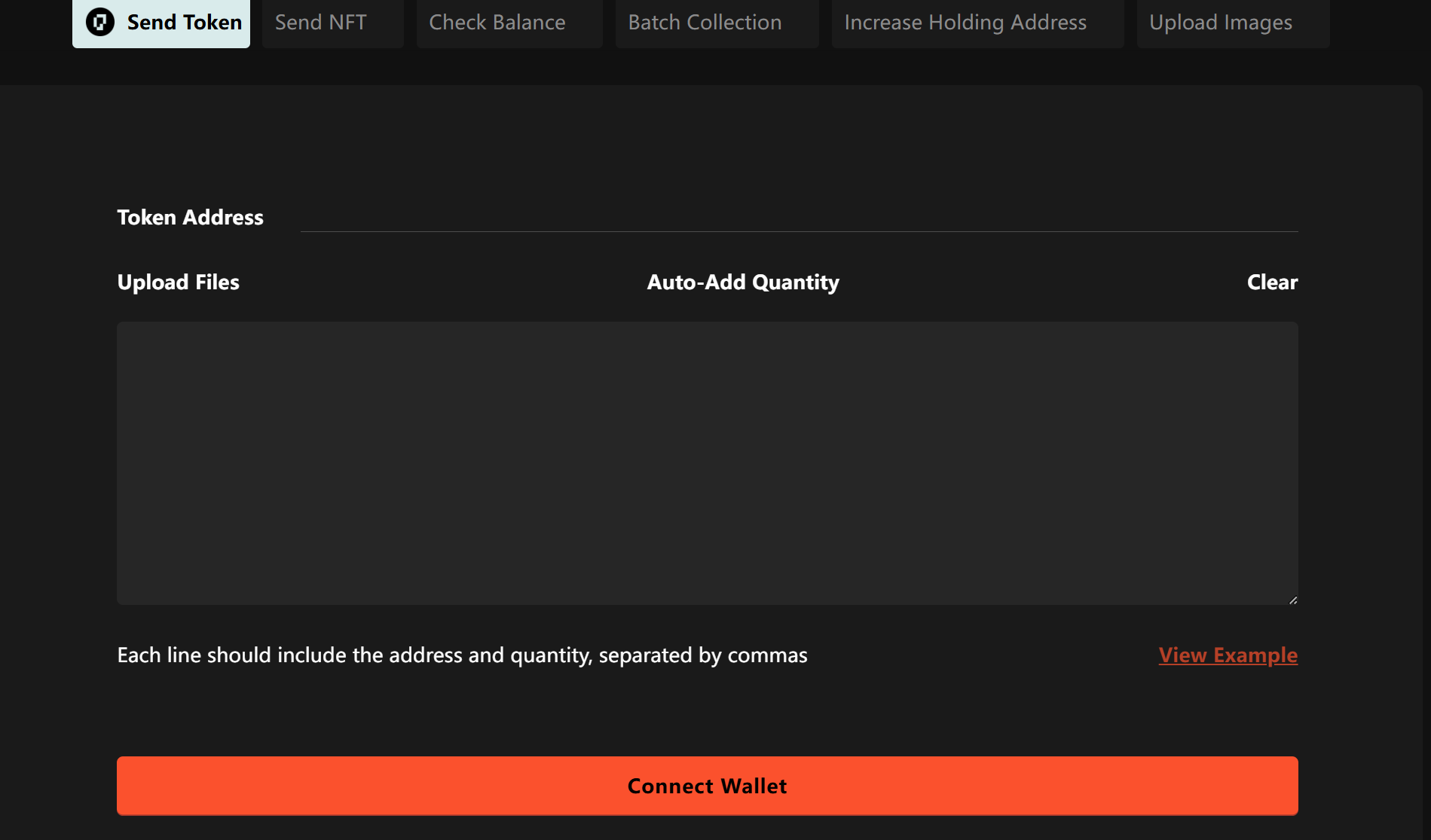
Task: Click the address and quantity instruction text
Action: point(462,655)
